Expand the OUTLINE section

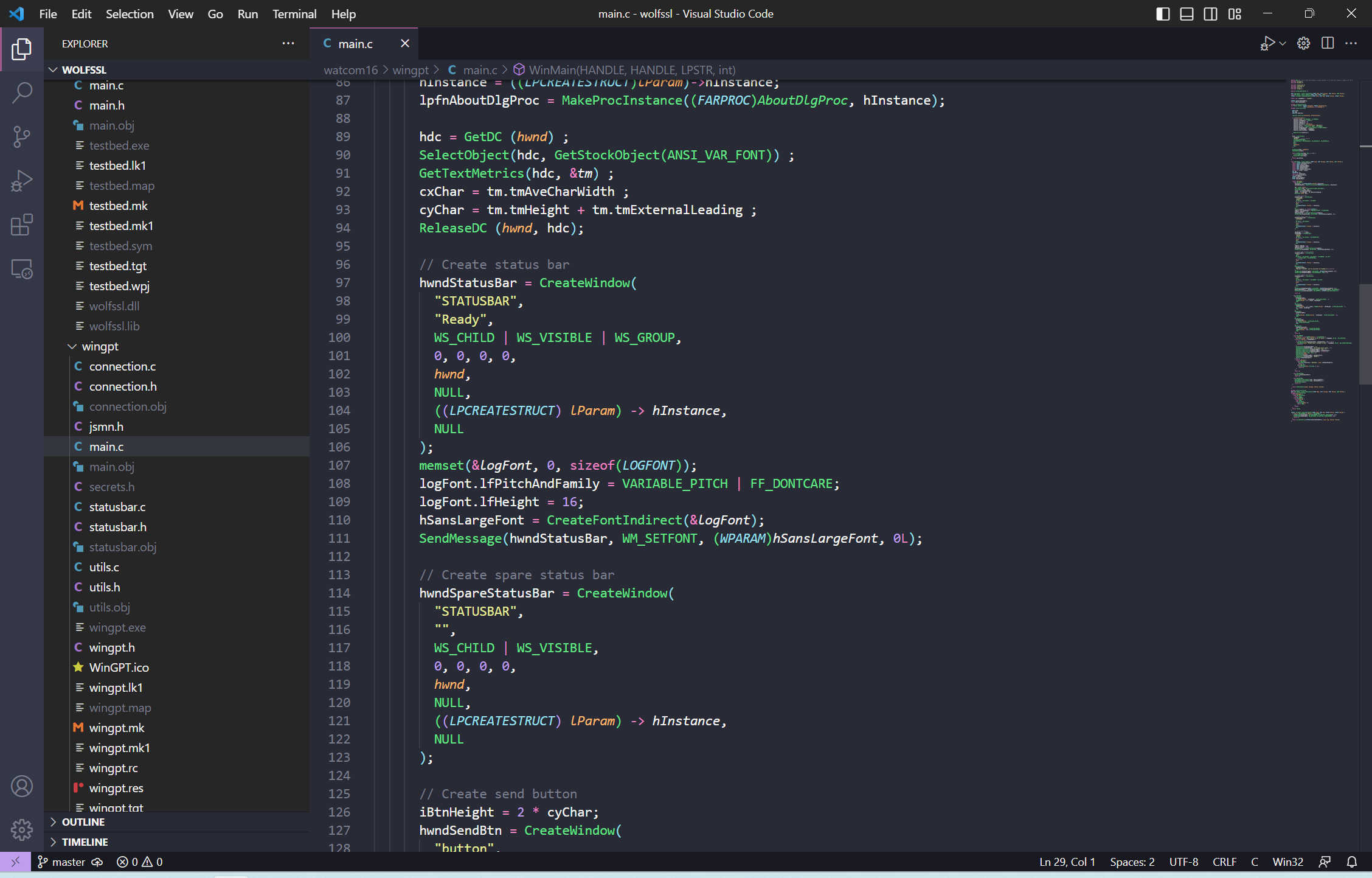[83, 822]
